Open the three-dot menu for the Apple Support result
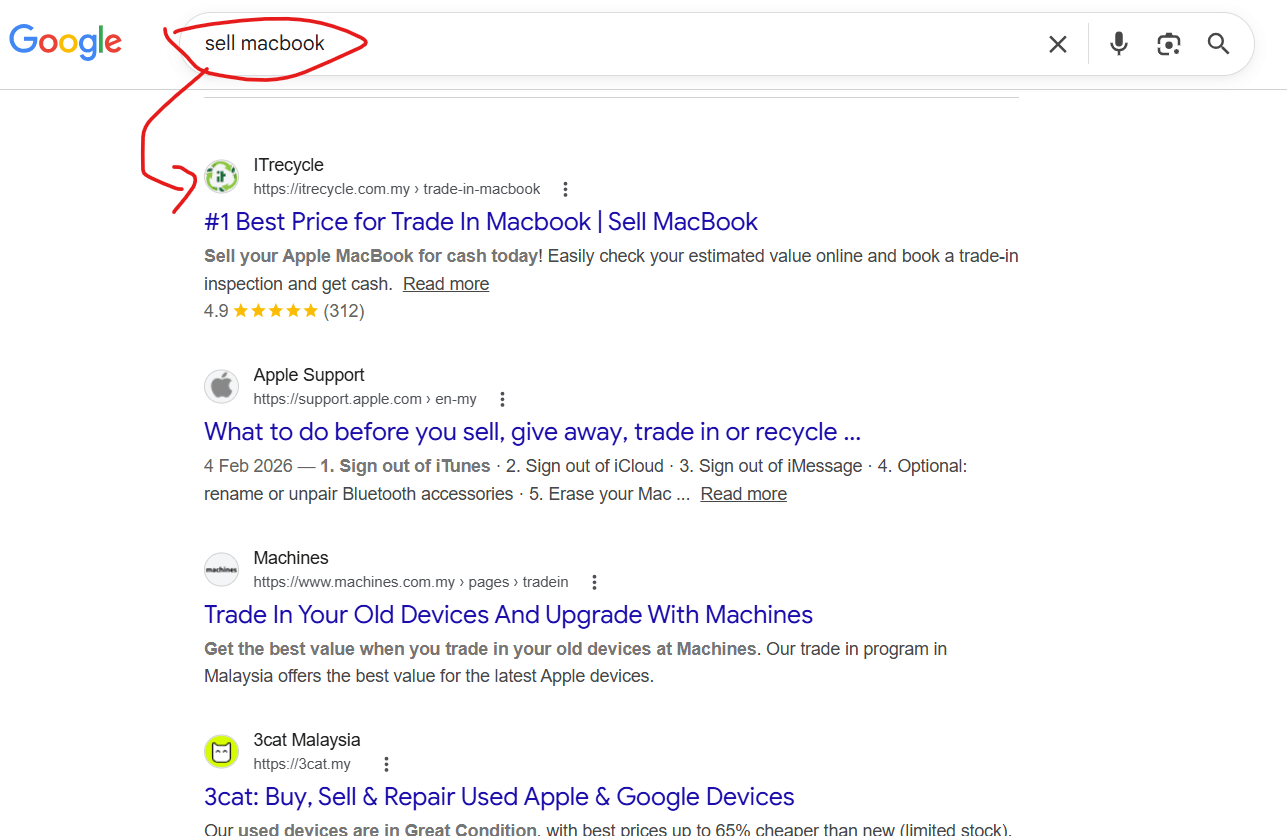Viewport: 1287px width, 836px height. [502, 399]
